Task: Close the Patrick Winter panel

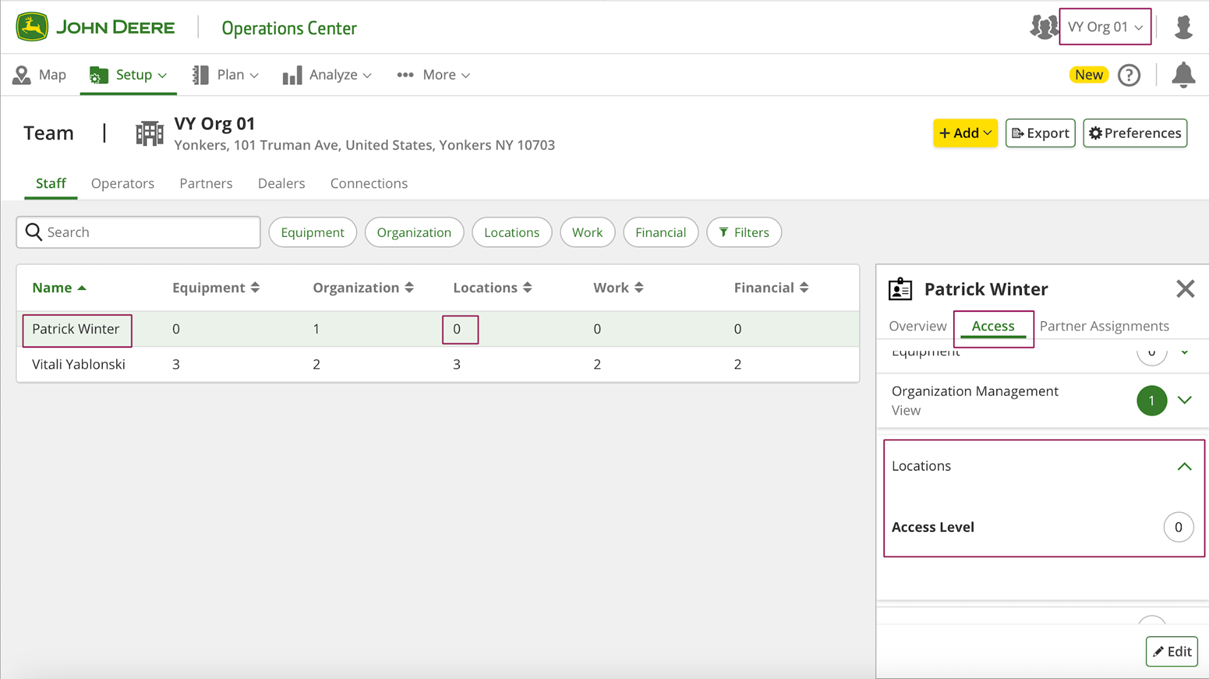Action: point(1185,289)
